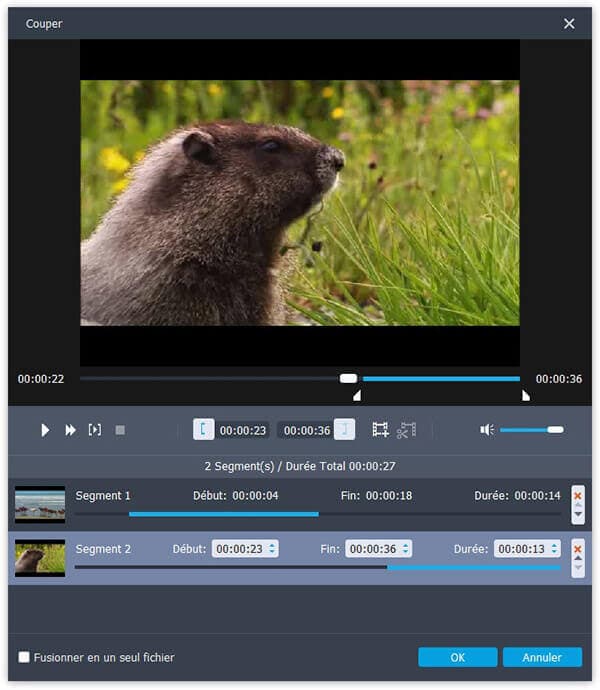Mute audio with the speaker icon
Viewport: 600px width, 690px height.
point(487,430)
